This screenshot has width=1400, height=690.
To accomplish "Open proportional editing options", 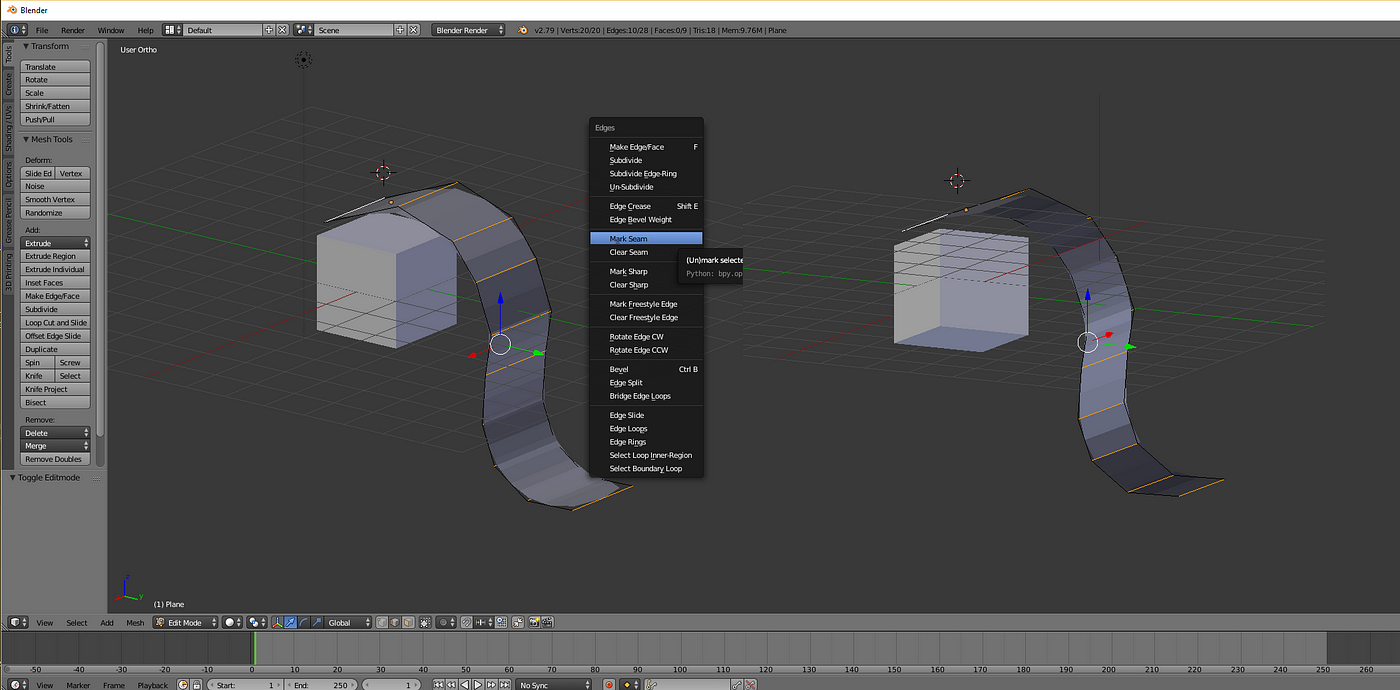I will pyautogui.click(x=446, y=622).
